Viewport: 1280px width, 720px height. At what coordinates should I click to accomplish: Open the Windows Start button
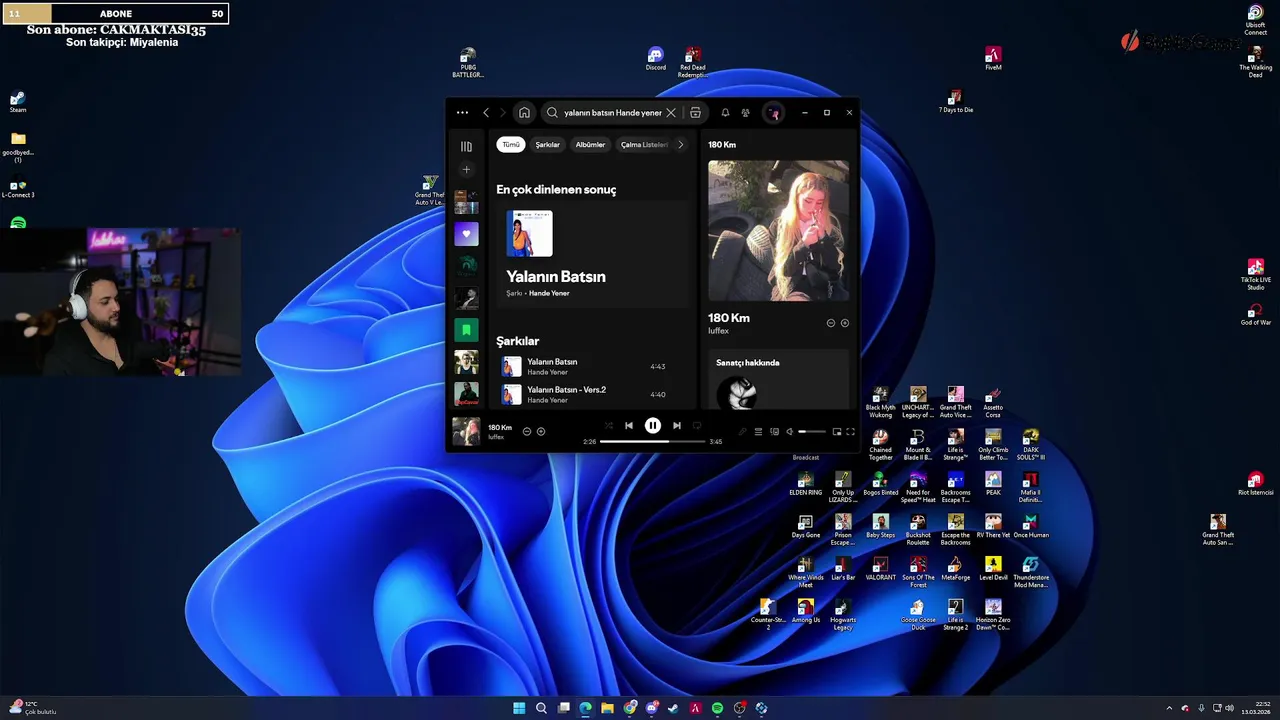coord(519,708)
